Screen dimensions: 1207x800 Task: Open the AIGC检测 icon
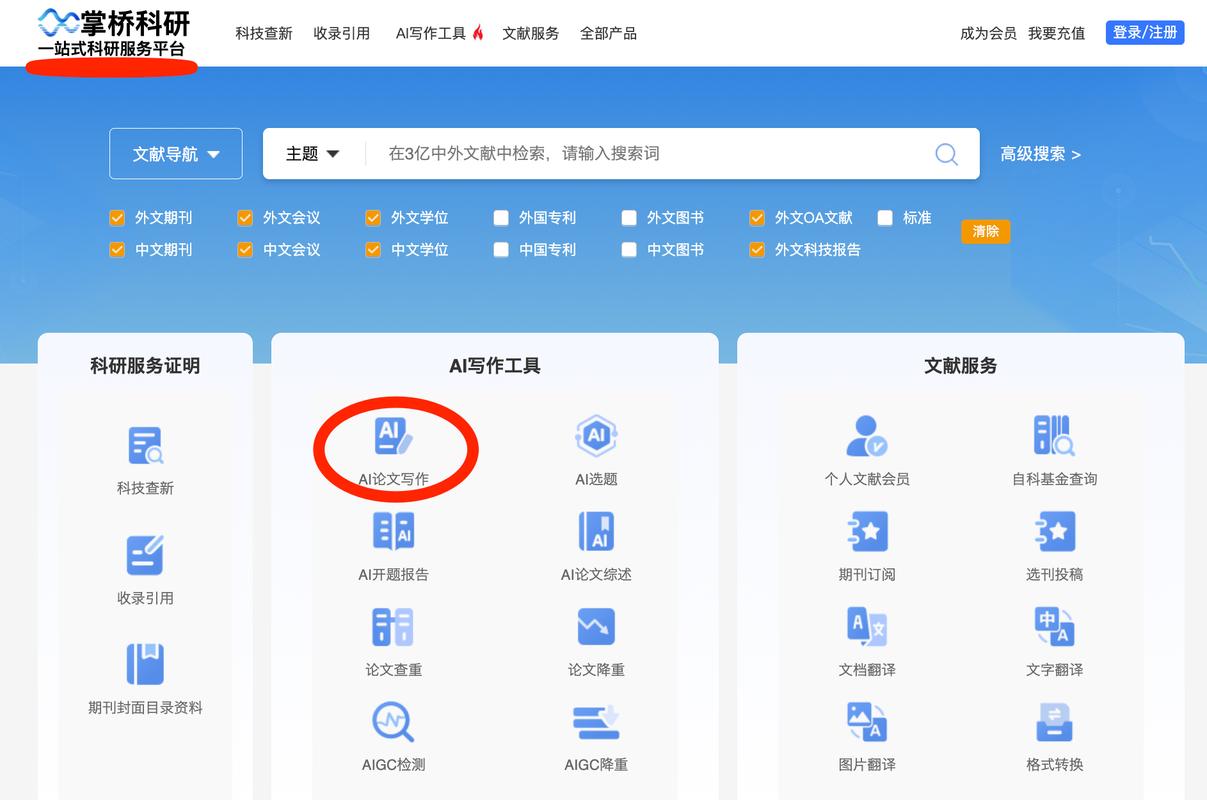coord(393,722)
